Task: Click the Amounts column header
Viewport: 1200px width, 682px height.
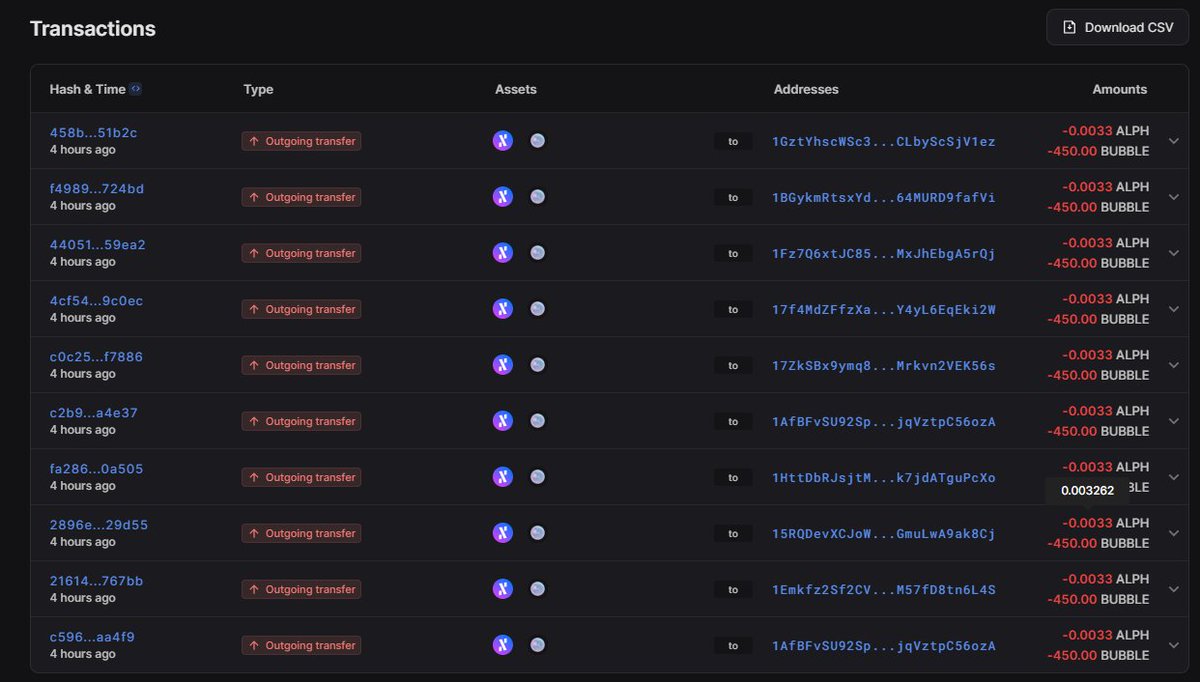Action: coord(1119,89)
